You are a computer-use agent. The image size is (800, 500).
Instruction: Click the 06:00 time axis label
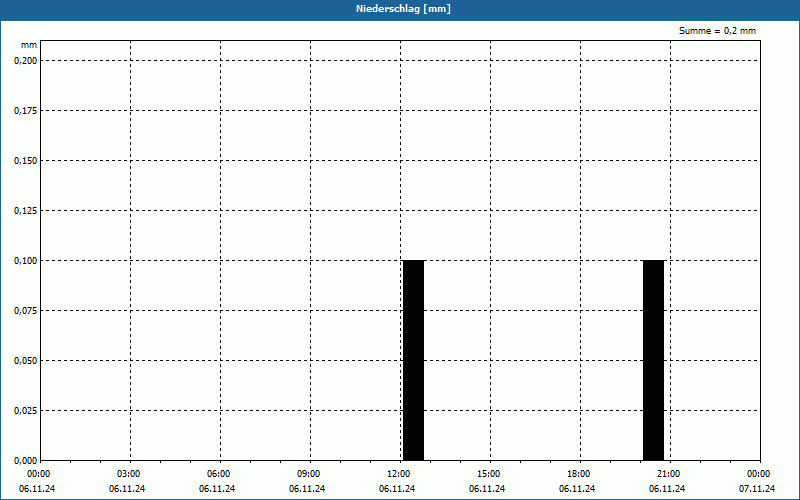click(x=219, y=474)
